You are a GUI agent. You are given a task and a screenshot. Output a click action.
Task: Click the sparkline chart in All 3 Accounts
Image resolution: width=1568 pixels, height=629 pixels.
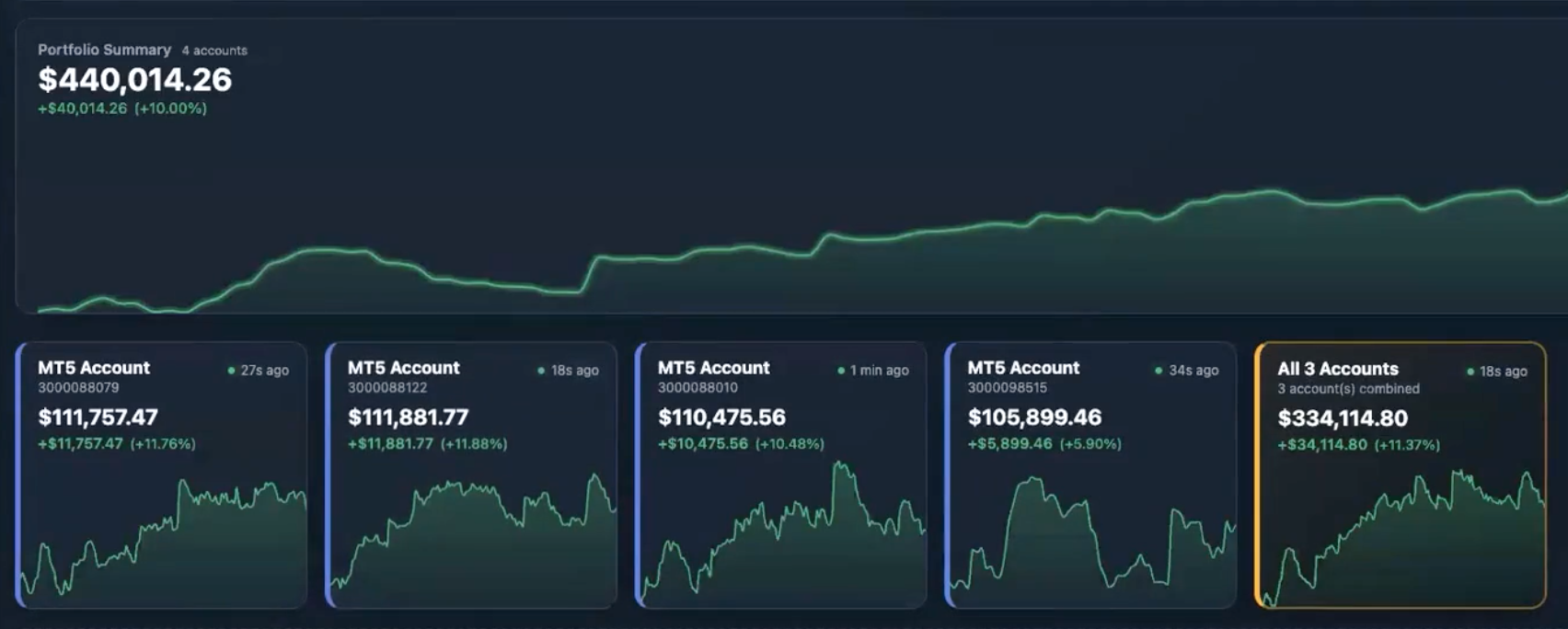1403,538
